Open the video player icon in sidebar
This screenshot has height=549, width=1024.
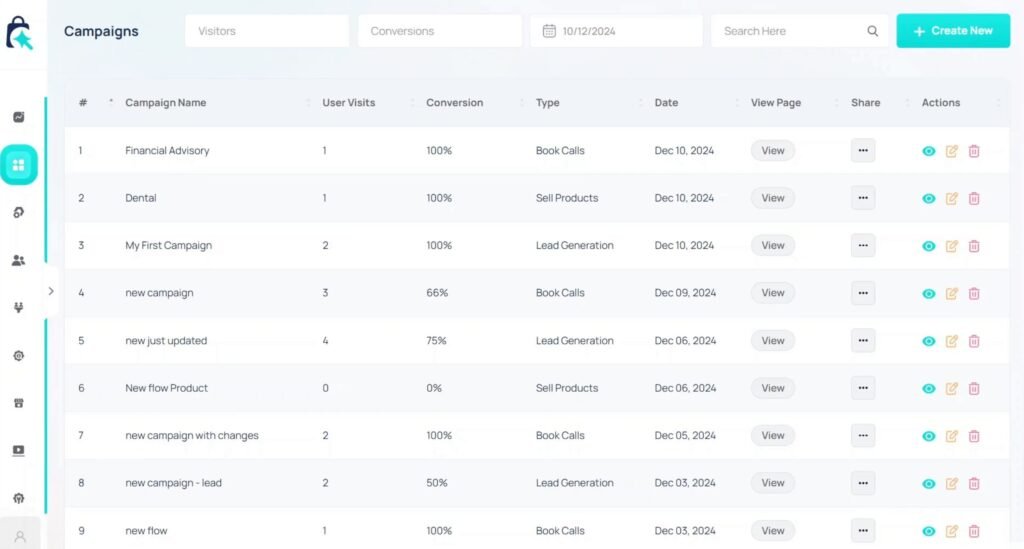click(18, 451)
